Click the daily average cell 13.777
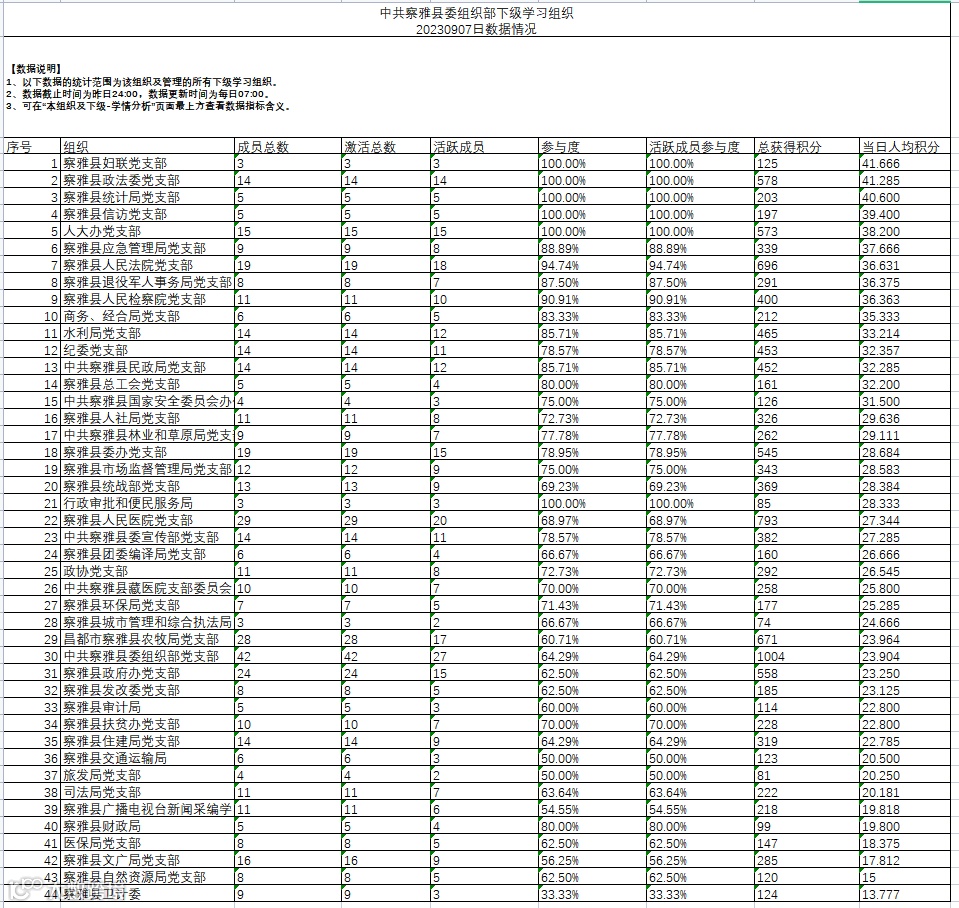Image resolution: width=959 pixels, height=908 pixels. 905,895
